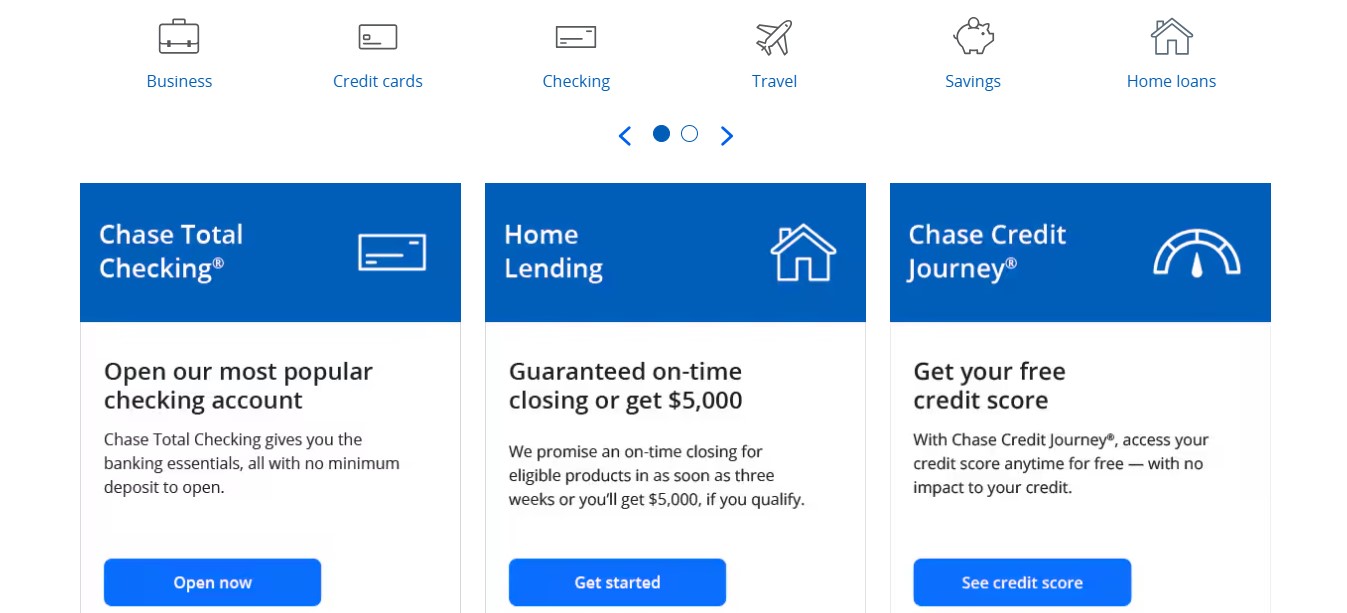Click the Chase Total Checking banner heading
The height and width of the screenshot is (613, 1347).
click(171, 251)
